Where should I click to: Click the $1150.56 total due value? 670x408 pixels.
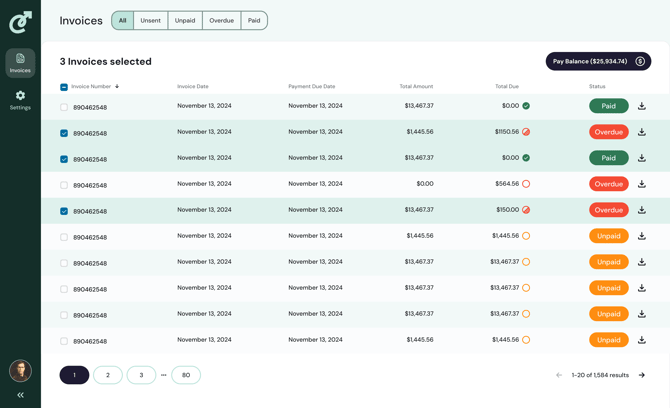[507, 132]
